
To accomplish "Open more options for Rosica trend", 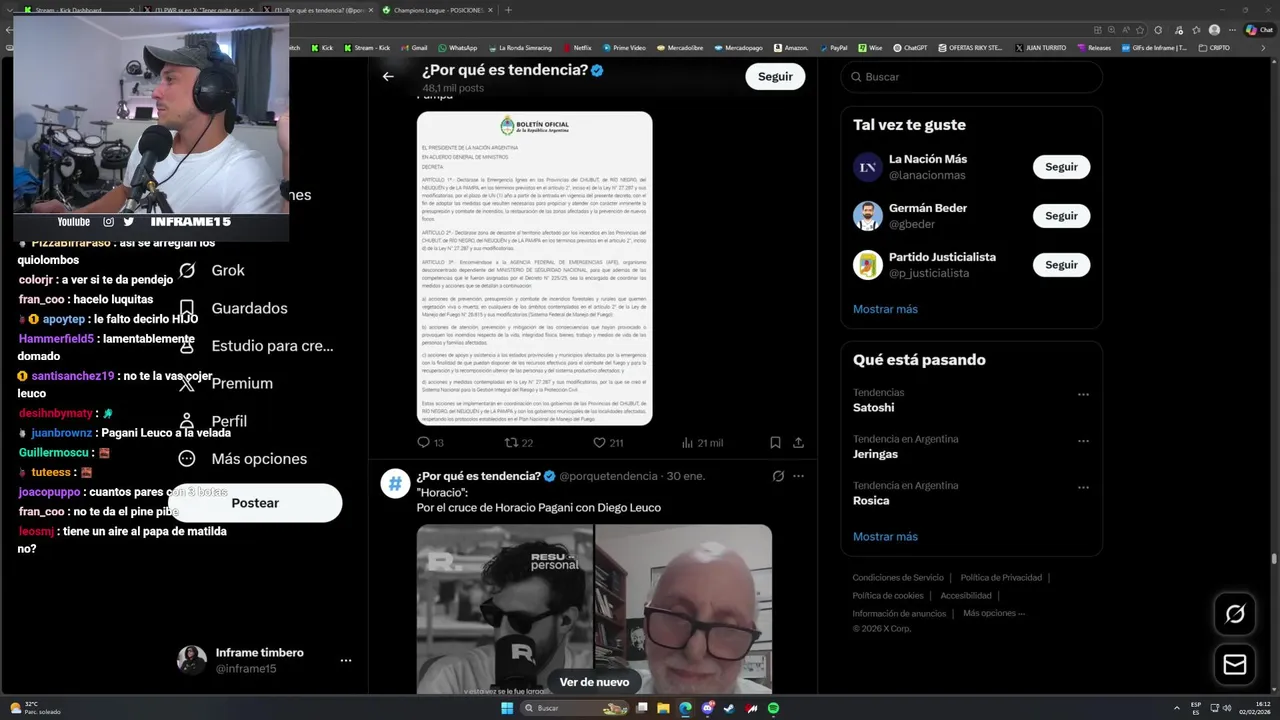I will 1083,487.
